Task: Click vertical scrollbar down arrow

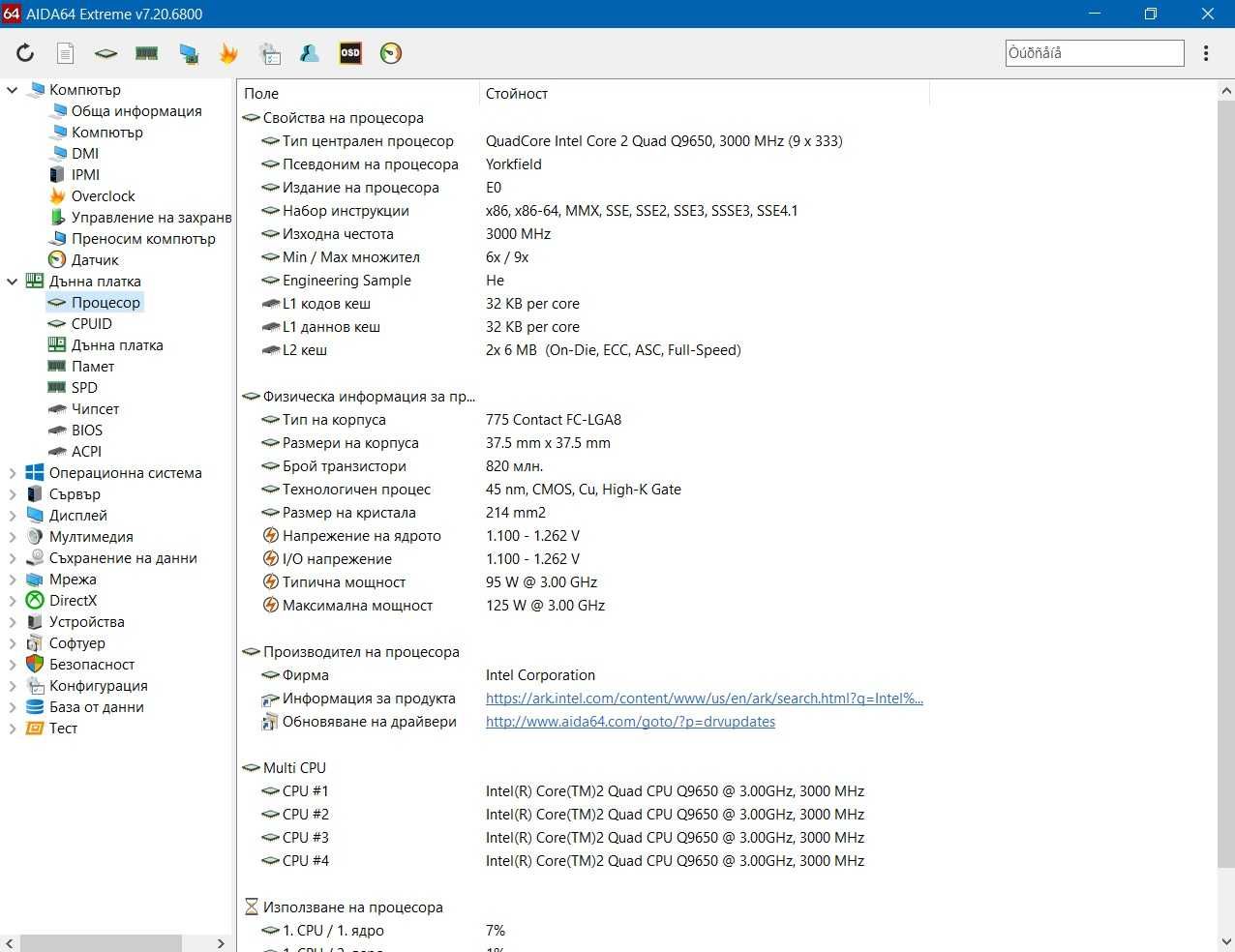Action: point(1225,941)
